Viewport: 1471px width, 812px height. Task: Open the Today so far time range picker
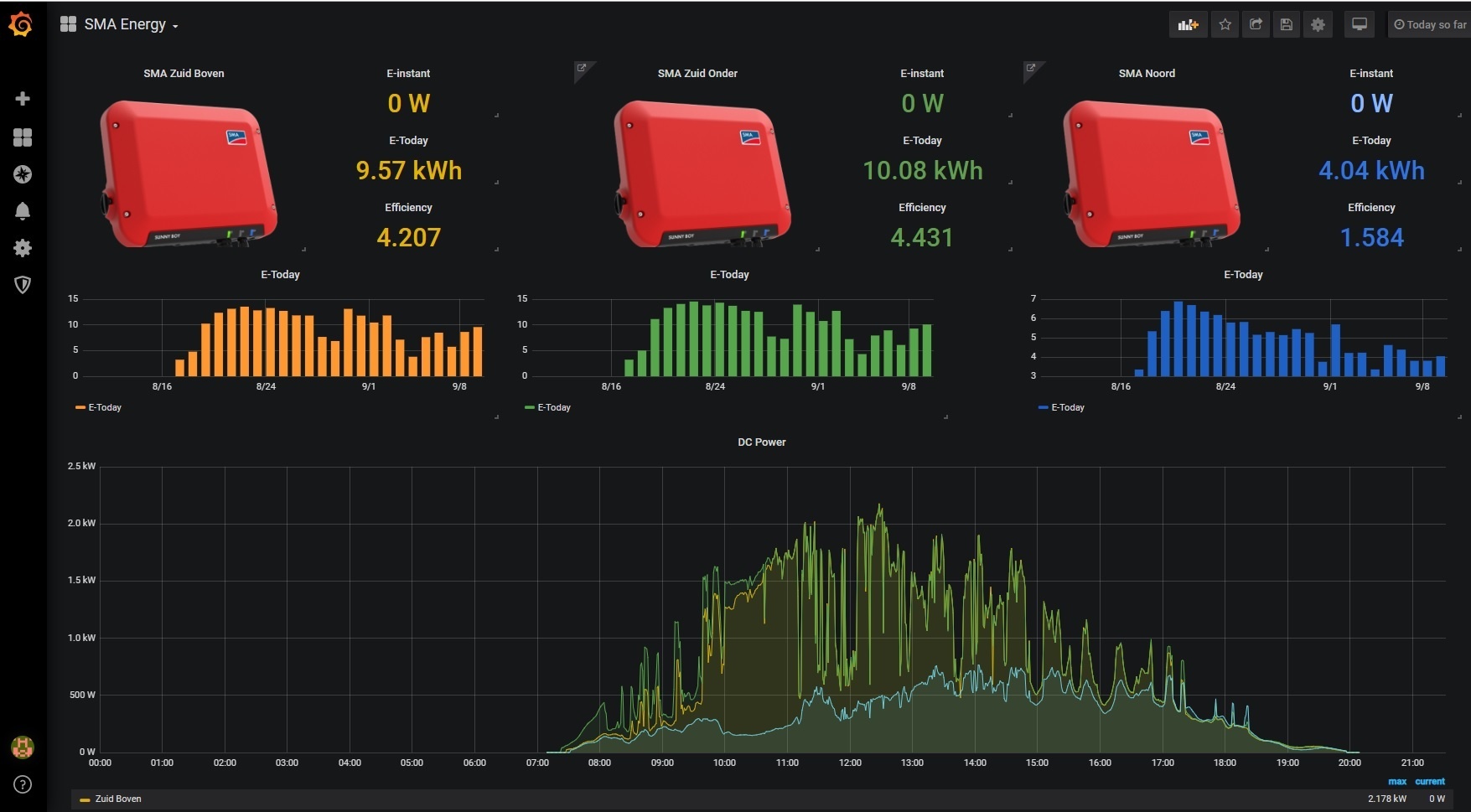tap(1430, 25)
